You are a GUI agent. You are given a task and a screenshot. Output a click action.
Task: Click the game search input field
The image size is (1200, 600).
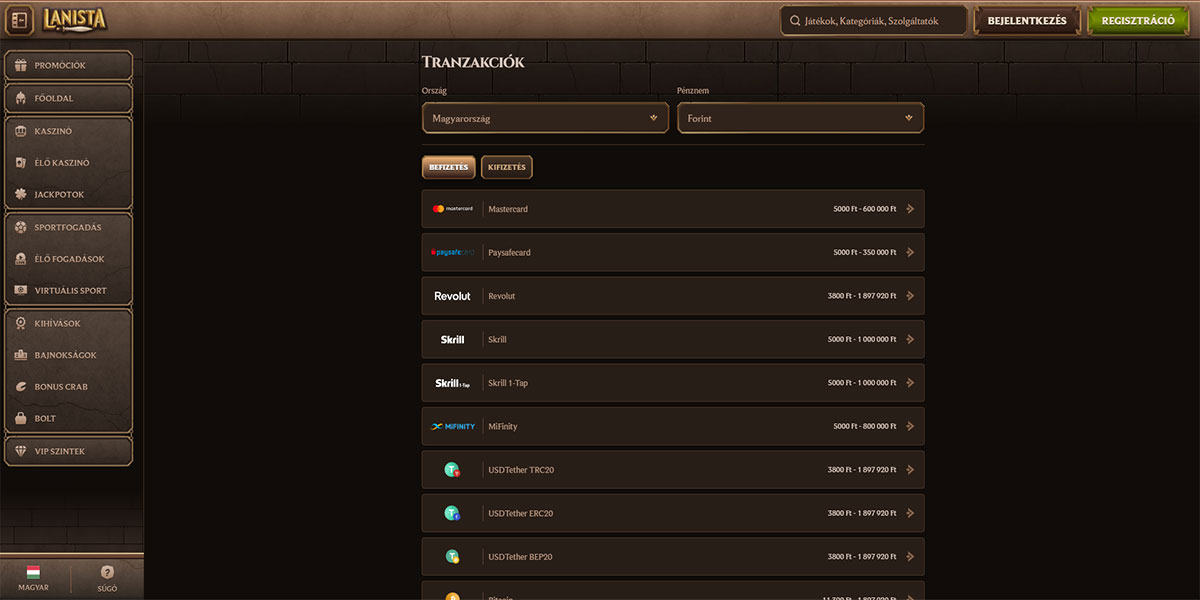click(872, 19)
